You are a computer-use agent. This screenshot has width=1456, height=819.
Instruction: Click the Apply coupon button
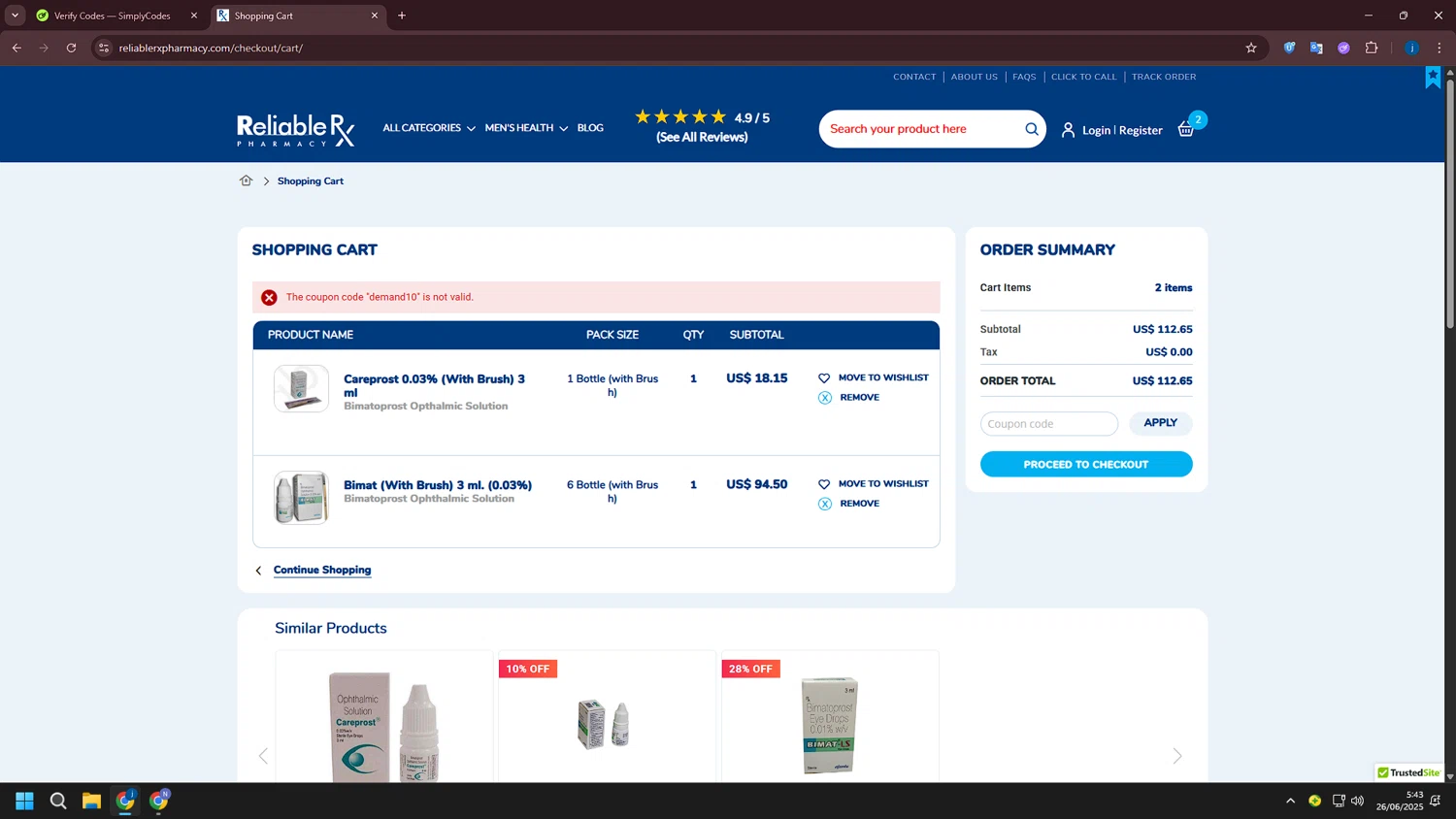(x=1160, y=423)
